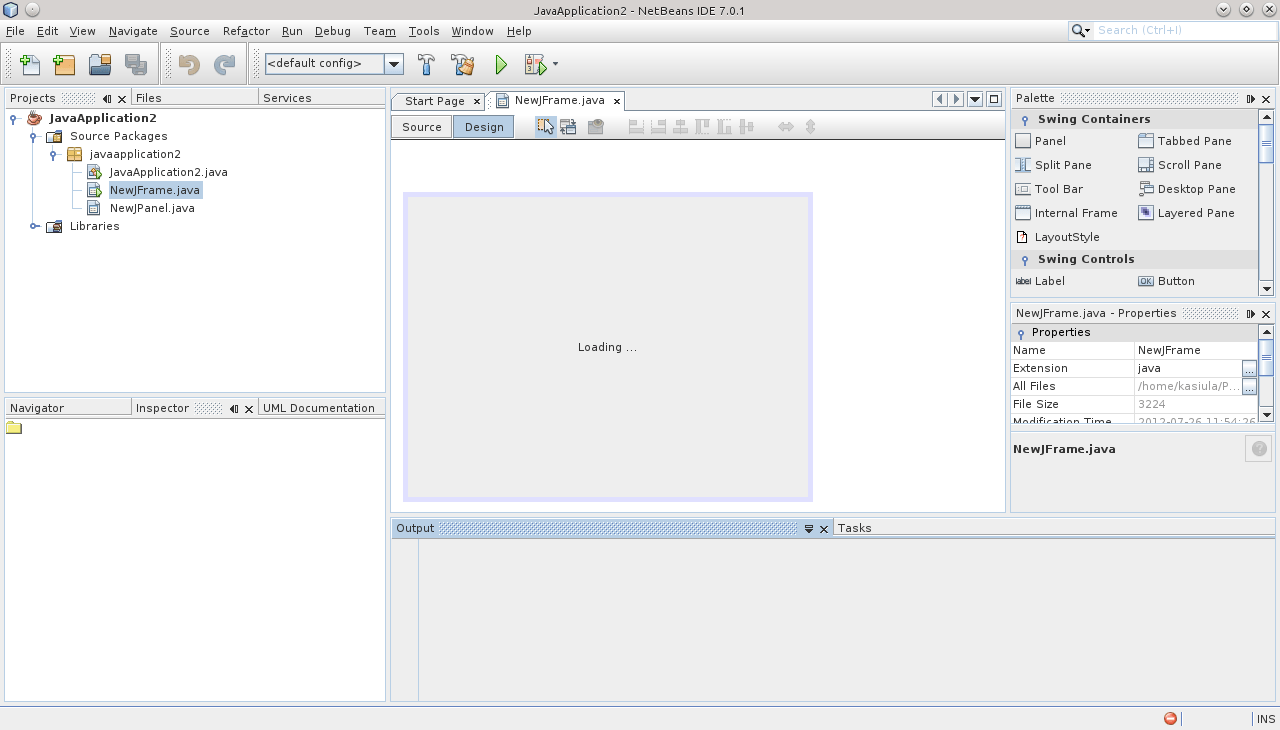Click the Clean and Build broom icon

463,65
